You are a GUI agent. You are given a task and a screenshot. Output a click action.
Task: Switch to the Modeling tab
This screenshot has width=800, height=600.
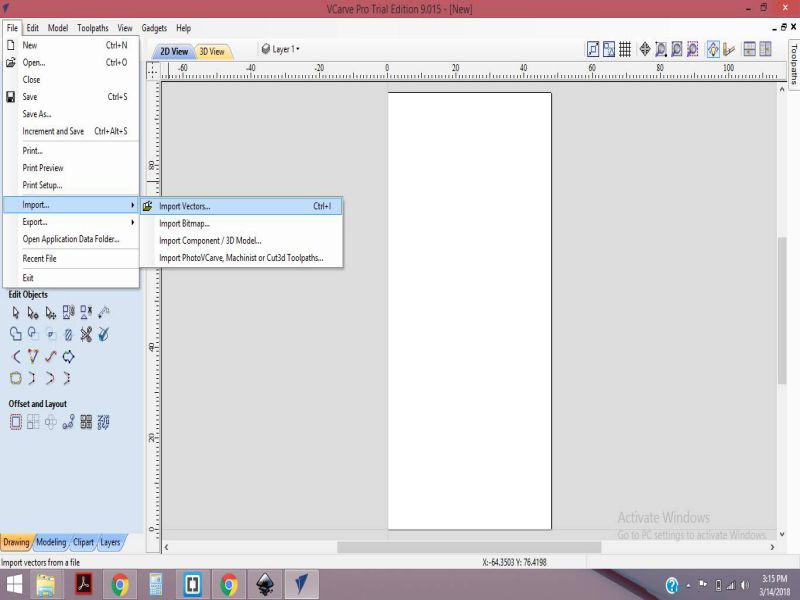tap(51, 542)
